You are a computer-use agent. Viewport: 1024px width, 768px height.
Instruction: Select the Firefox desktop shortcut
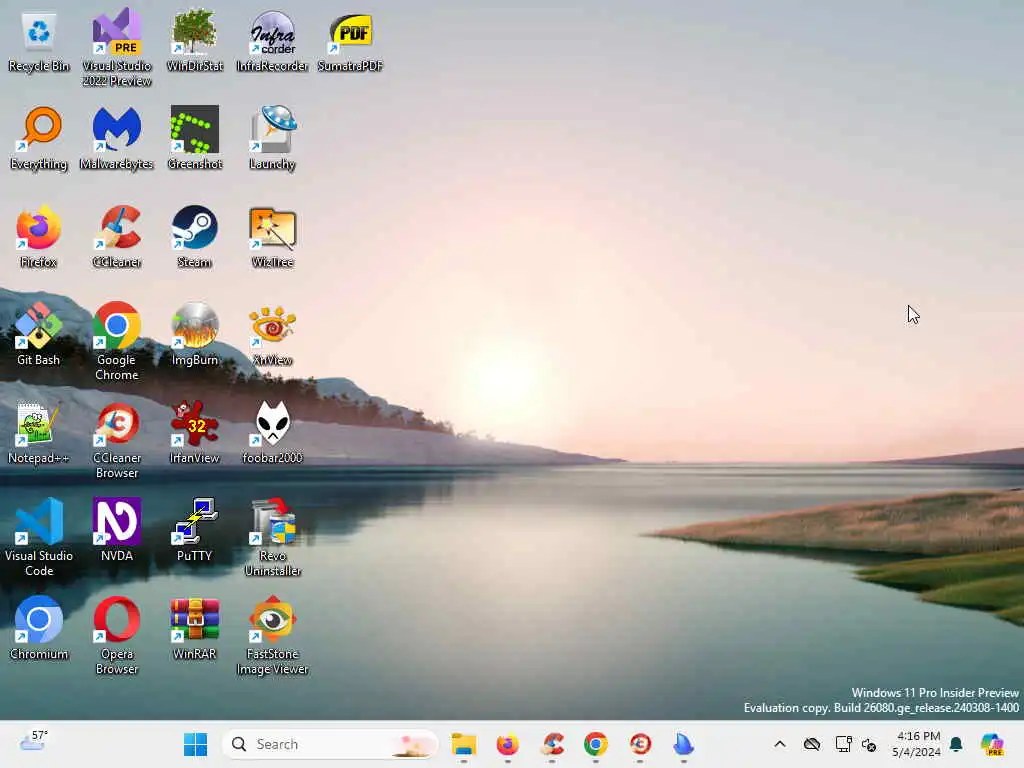click(x=39, y=236)
